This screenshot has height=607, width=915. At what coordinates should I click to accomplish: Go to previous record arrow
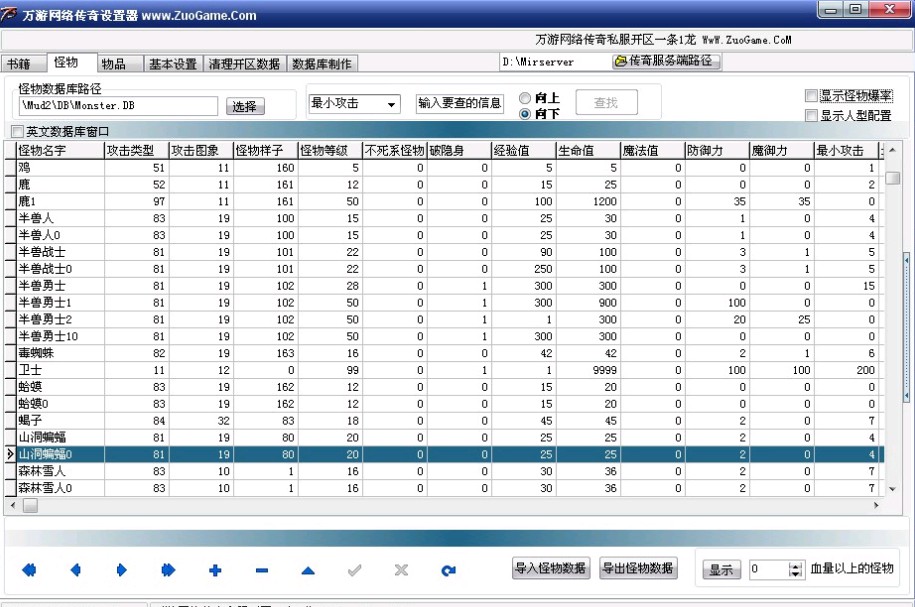click(x=75, y=570)
